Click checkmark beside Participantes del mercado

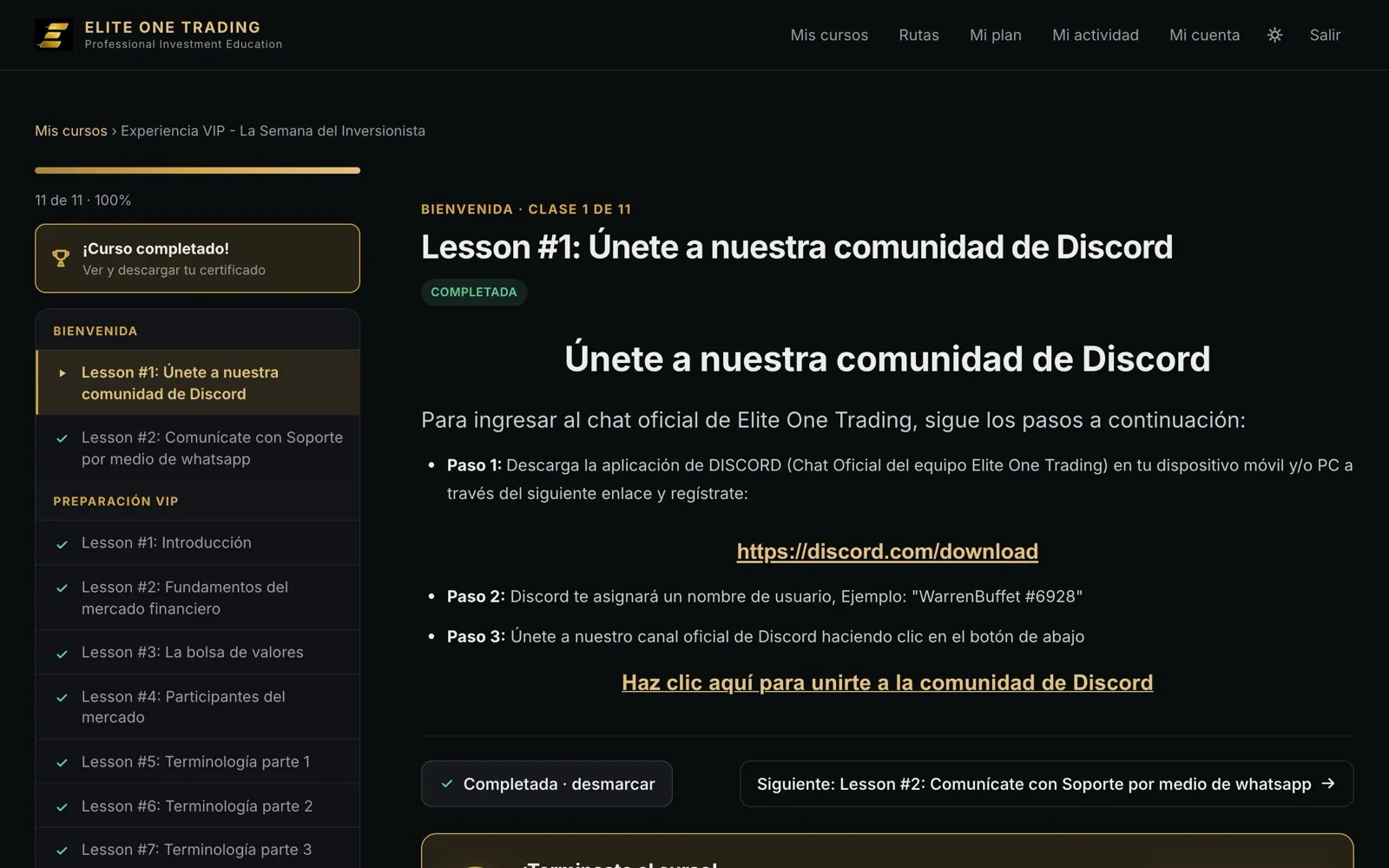click(x=62, y=697)
